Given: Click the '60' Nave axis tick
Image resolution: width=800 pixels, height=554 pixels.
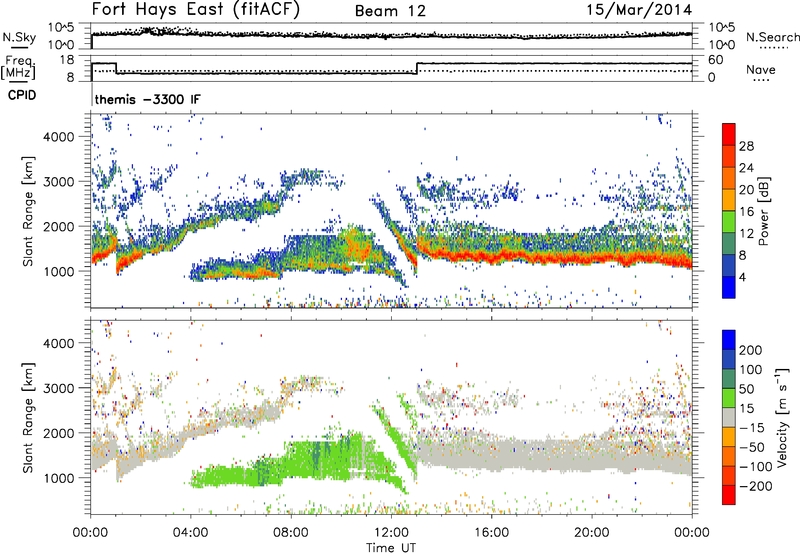Looking at the screenshot, I should [715, 60].
